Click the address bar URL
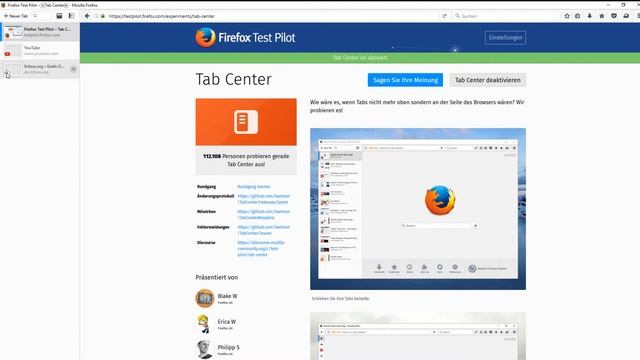The height and width of the screenshot is (360, 640). click(x=162, y=16)
